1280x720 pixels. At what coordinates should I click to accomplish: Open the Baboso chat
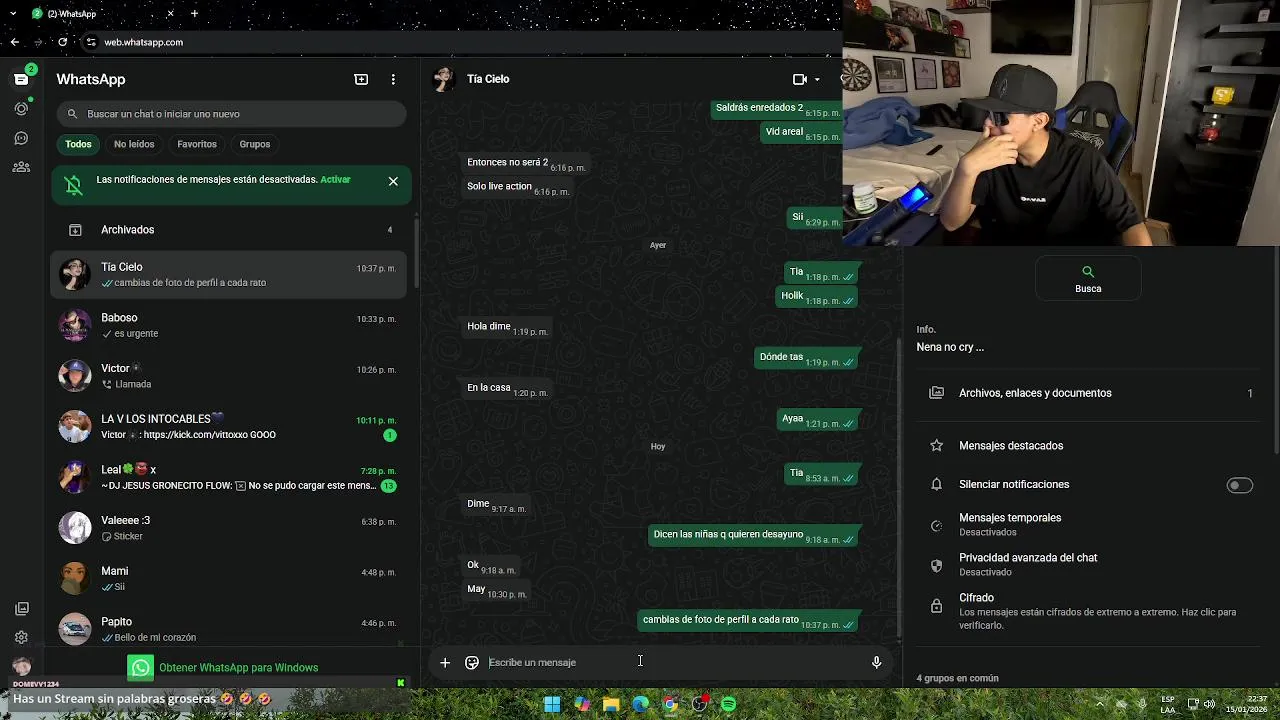tap(231, 325)
